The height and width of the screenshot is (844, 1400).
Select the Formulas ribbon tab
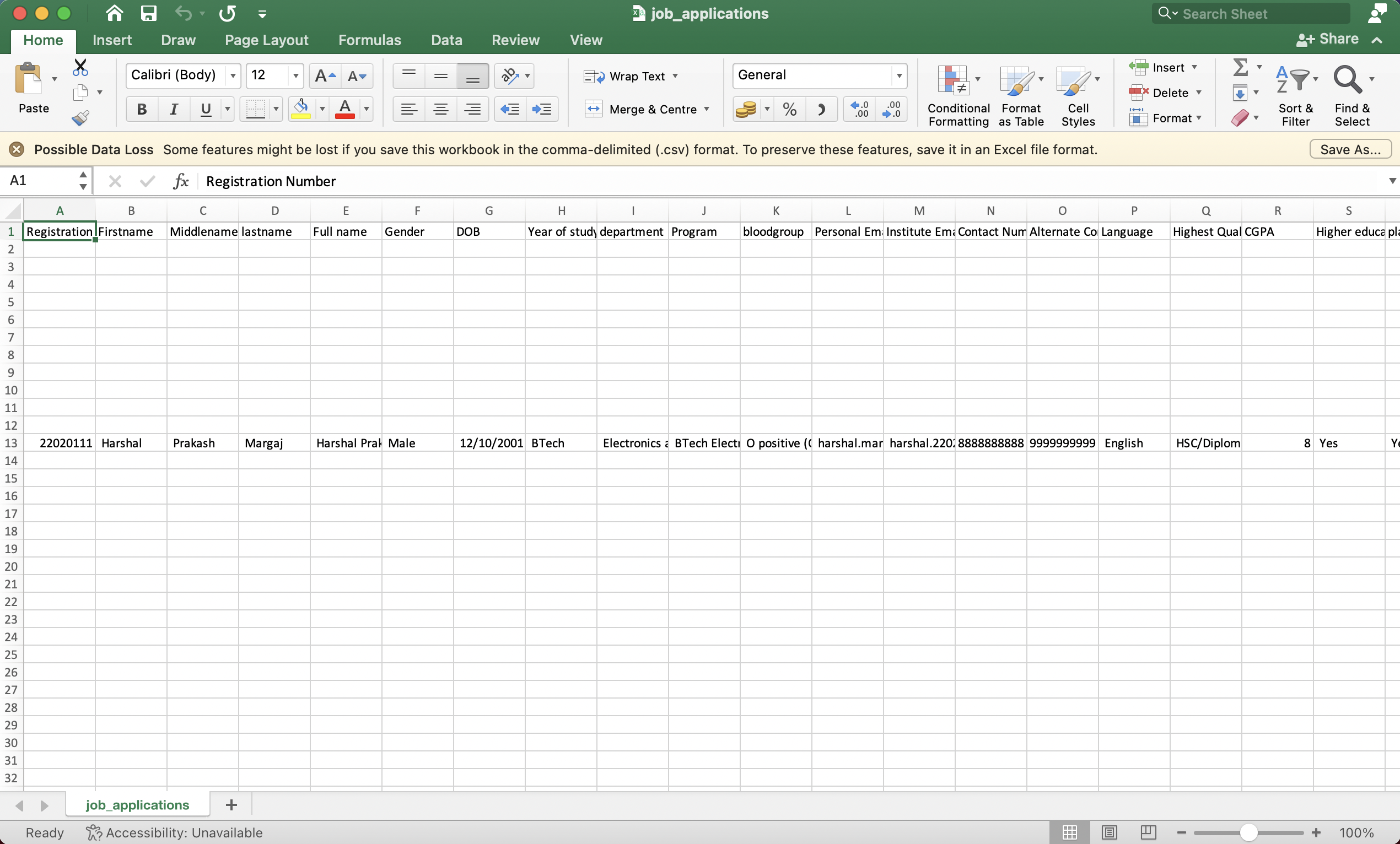point(369,39)
